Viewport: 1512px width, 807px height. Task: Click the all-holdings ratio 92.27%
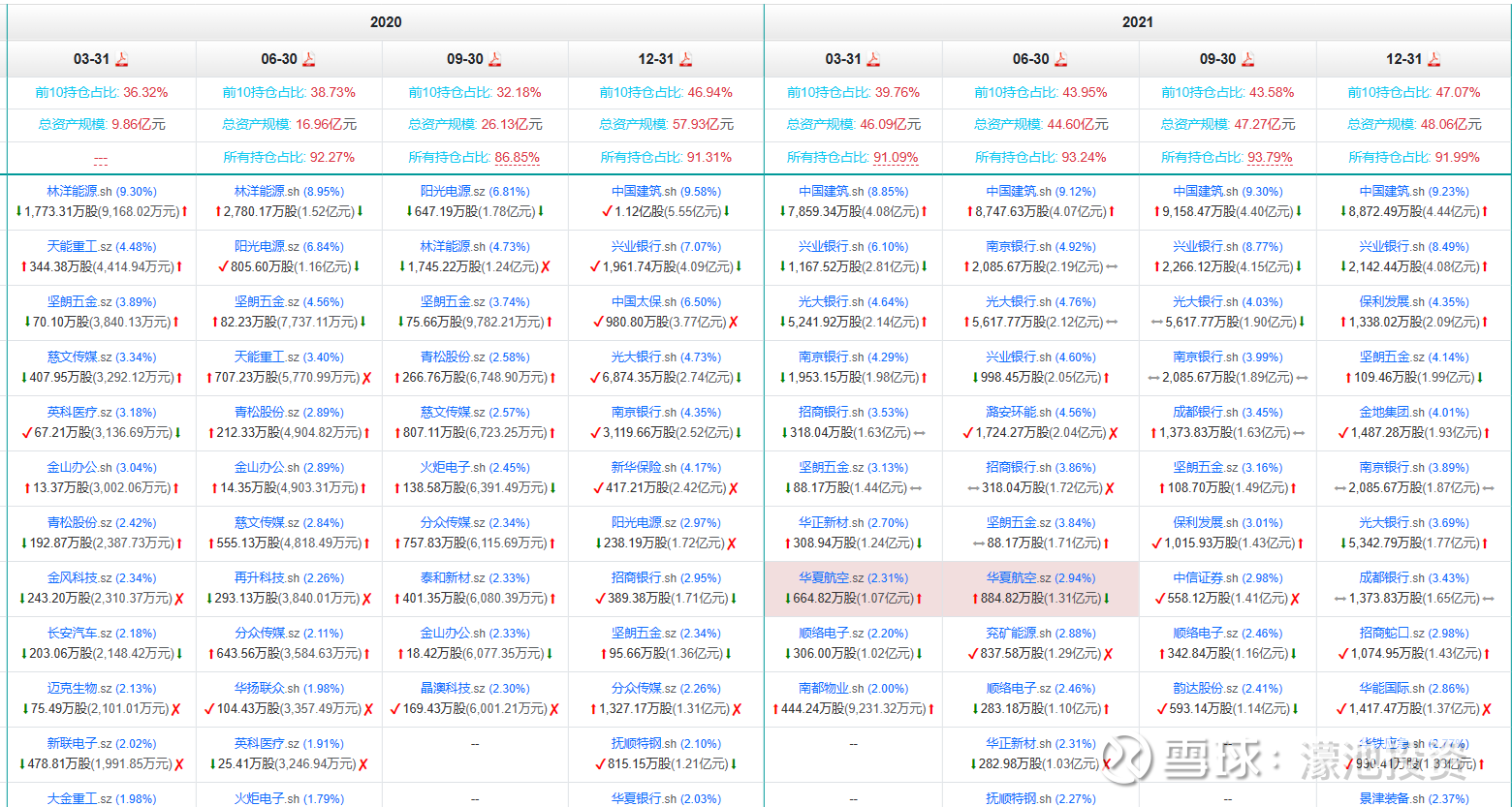[332, 158]
